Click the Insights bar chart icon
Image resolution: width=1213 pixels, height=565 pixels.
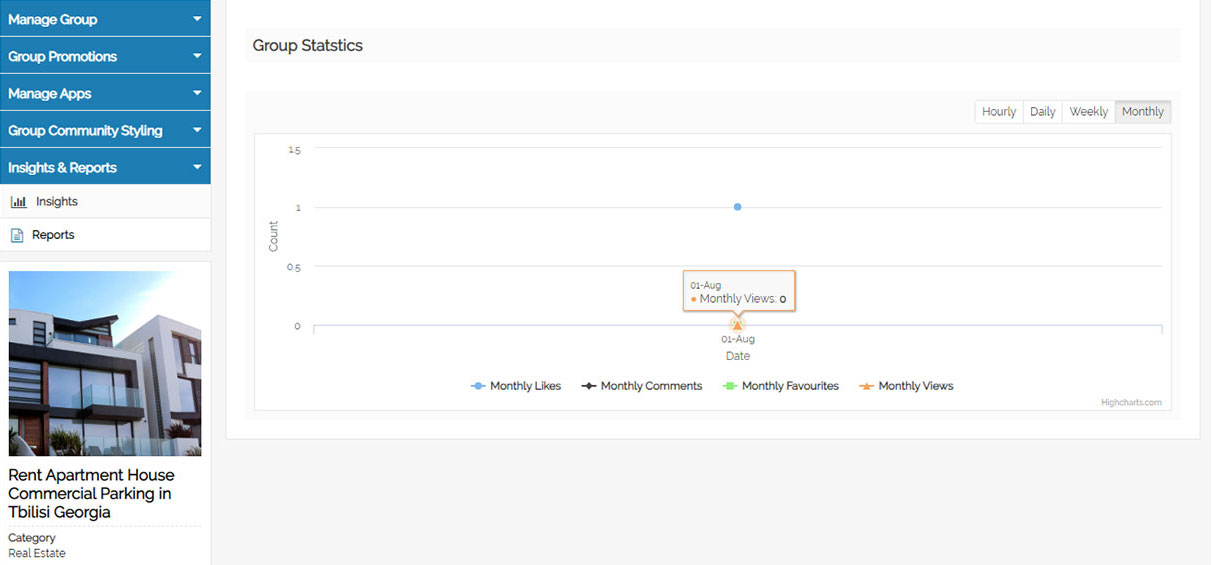pyautogui.click(x=18, y=202)
